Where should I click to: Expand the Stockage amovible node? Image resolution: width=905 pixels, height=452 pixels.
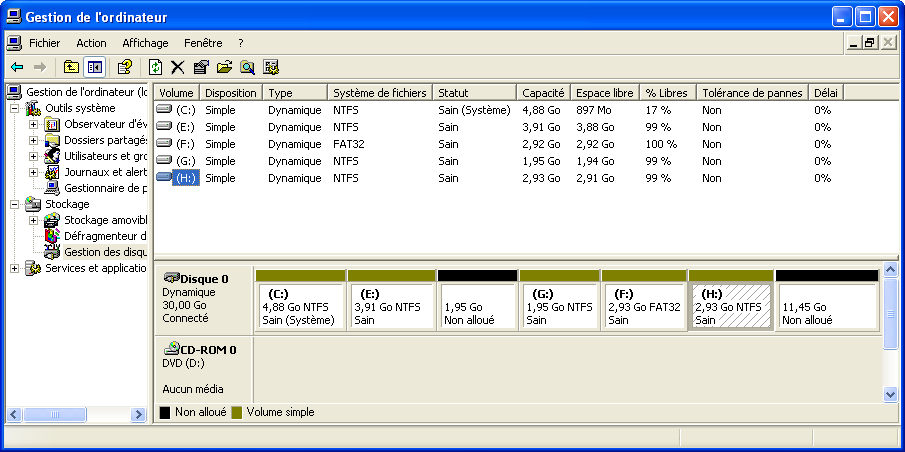[33, 220]
